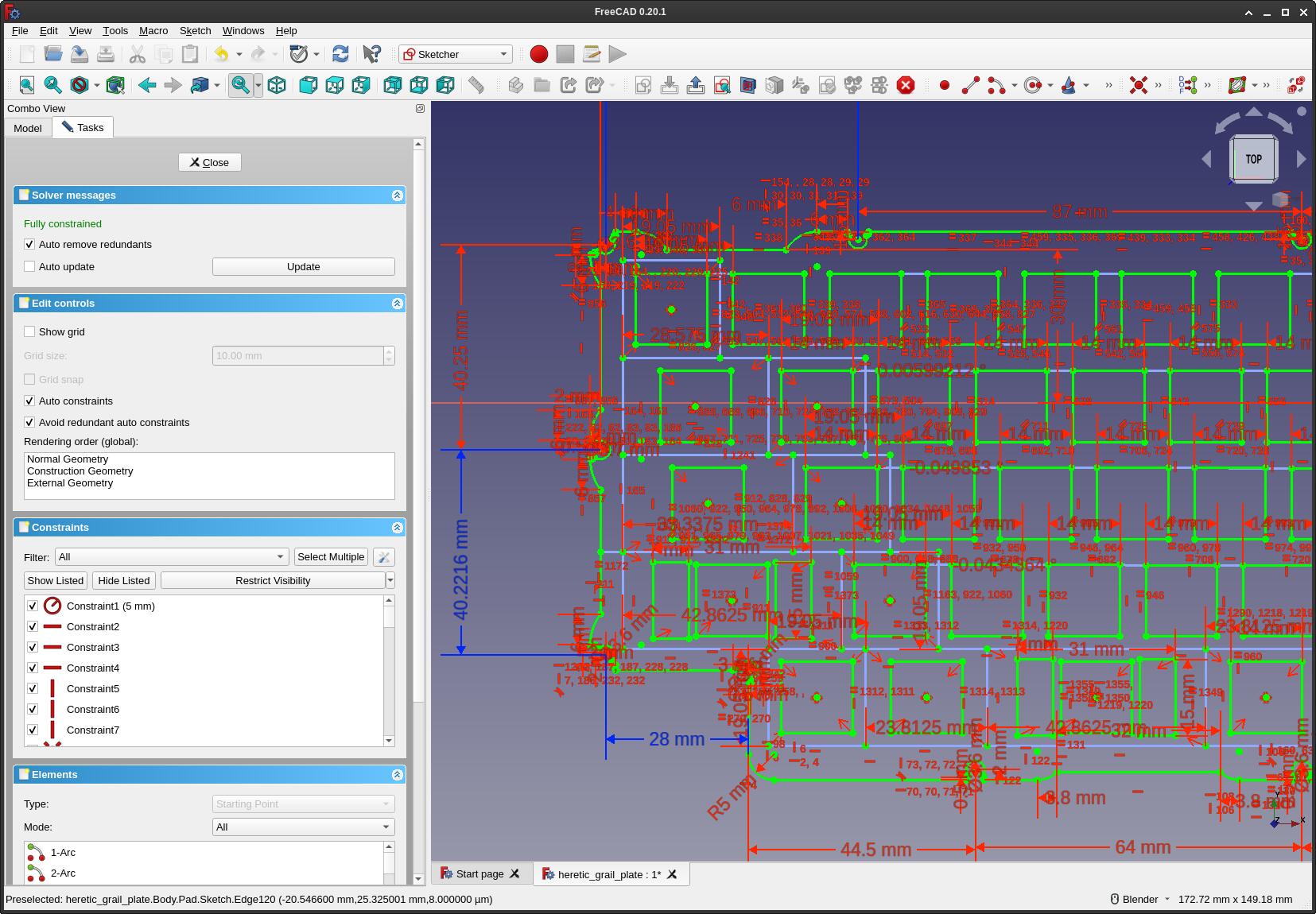Click the Fit All view icon
The height and width of the screenshot is (914, 1316).
[x=26, y=85]
